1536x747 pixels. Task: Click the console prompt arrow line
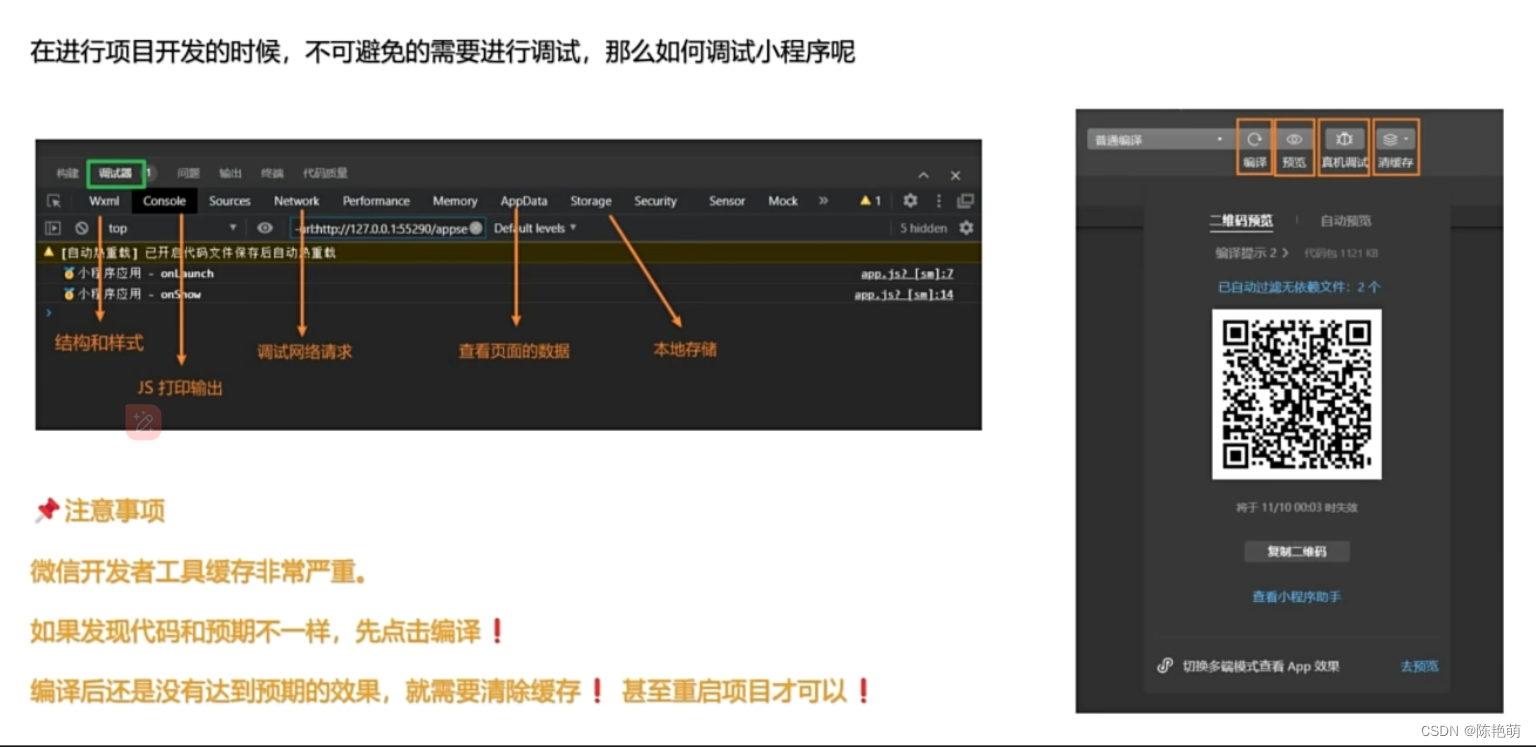coord(508,313)
